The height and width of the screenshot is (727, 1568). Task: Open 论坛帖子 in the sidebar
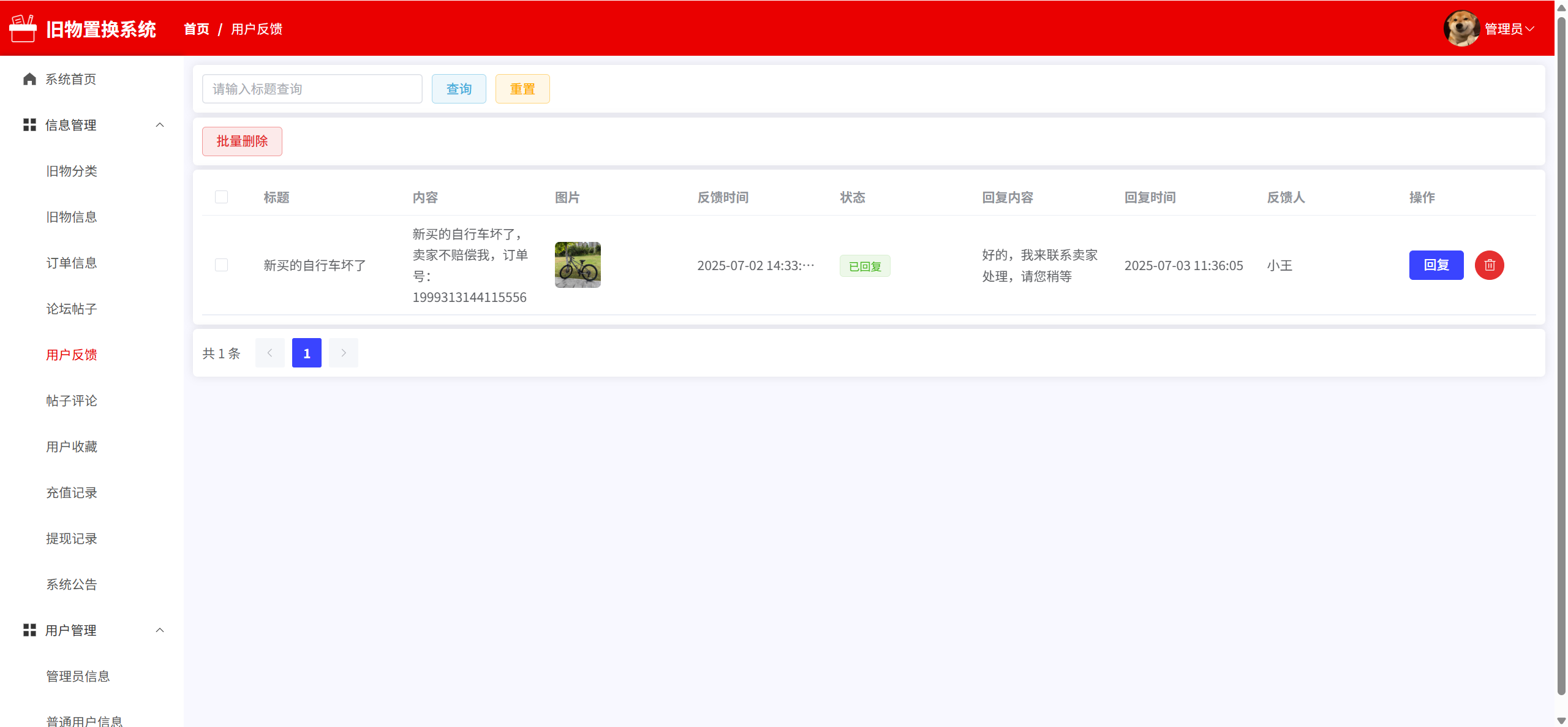click(x=72, y=309)
